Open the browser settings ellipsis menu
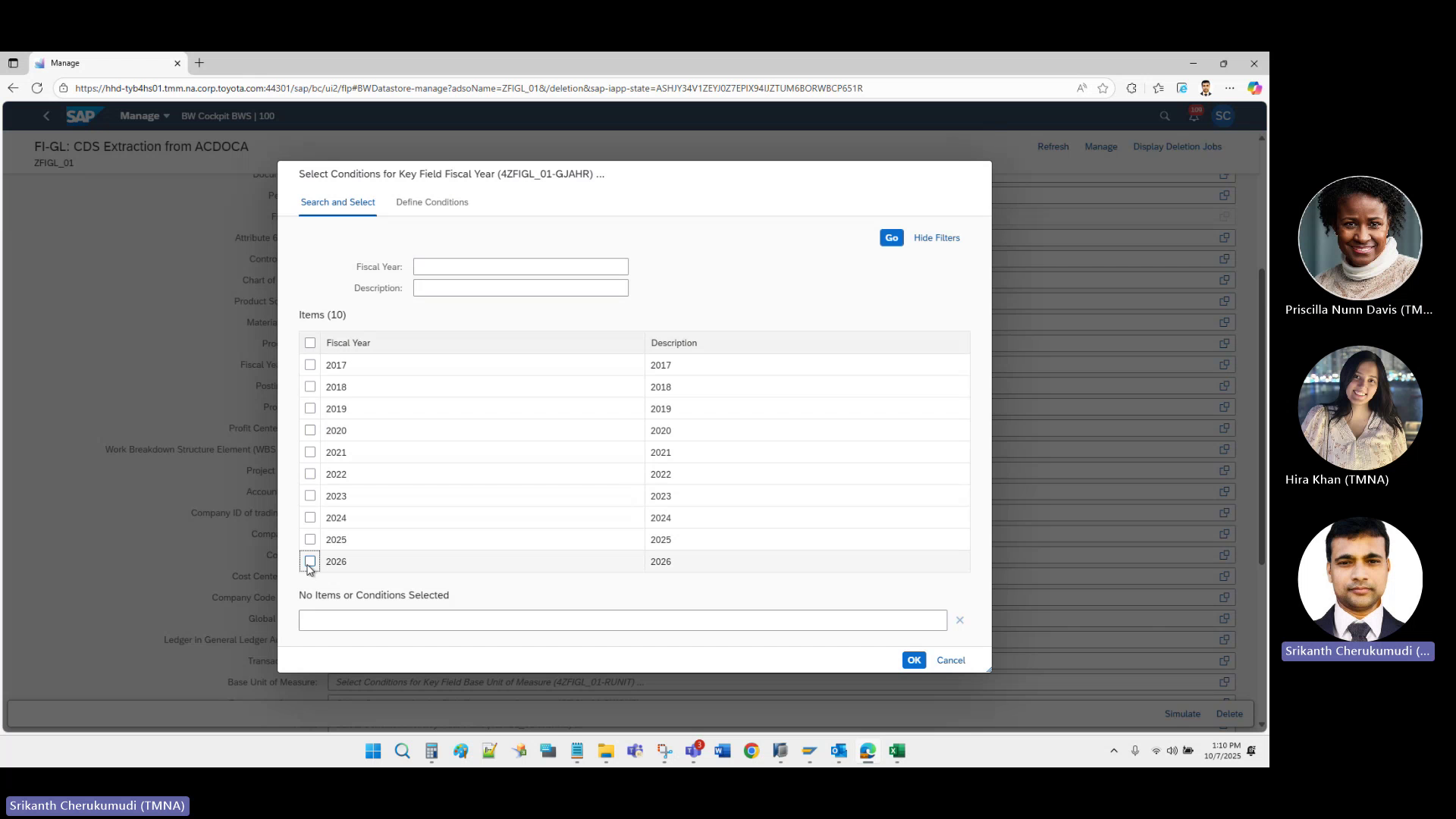The image size is (1456, 819). 1230,88
